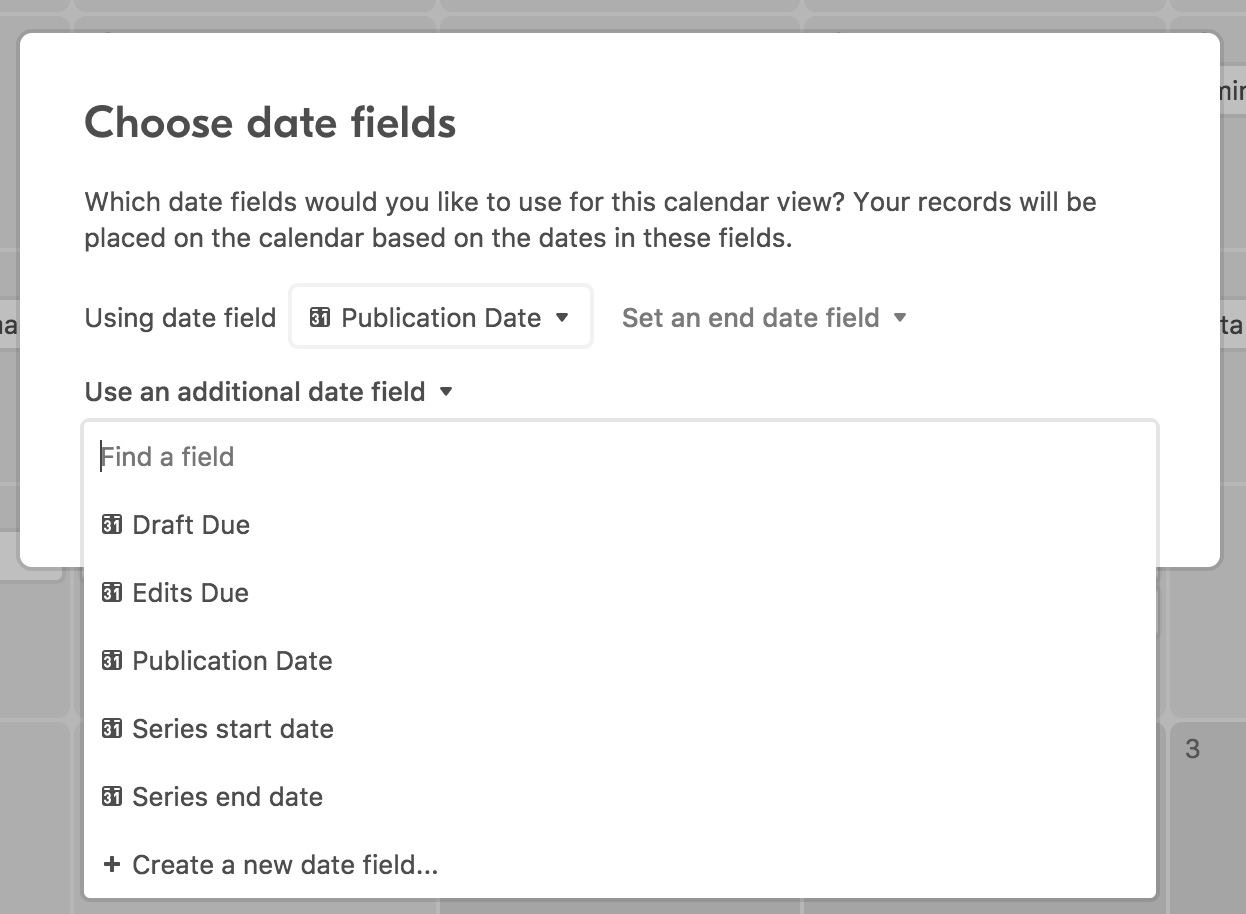Click the calendar icon next to Series start date
This screenshot has height=914, width=1246.
[112, 728]
